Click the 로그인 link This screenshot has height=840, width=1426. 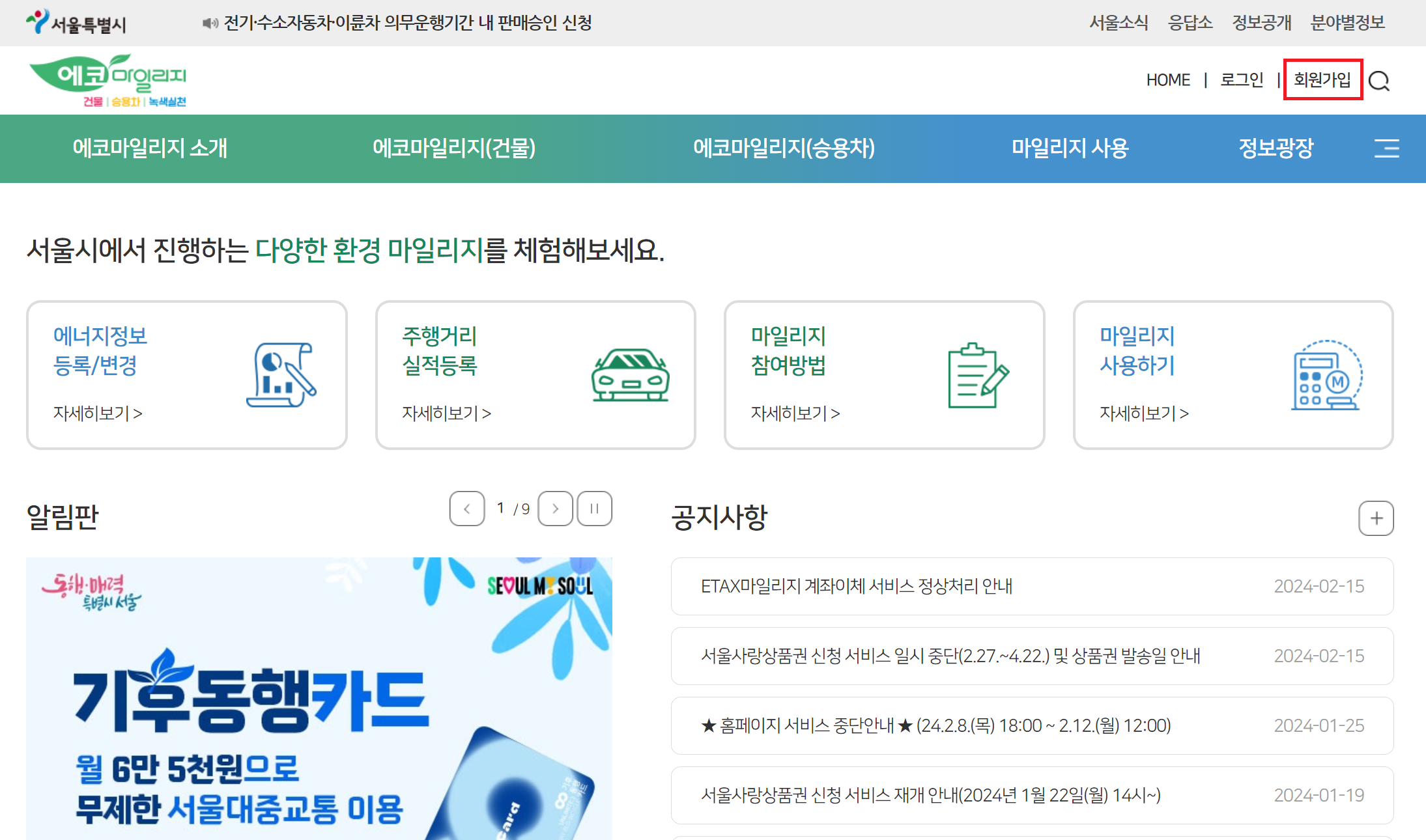pyautogui.click(x=1241, y=80)
